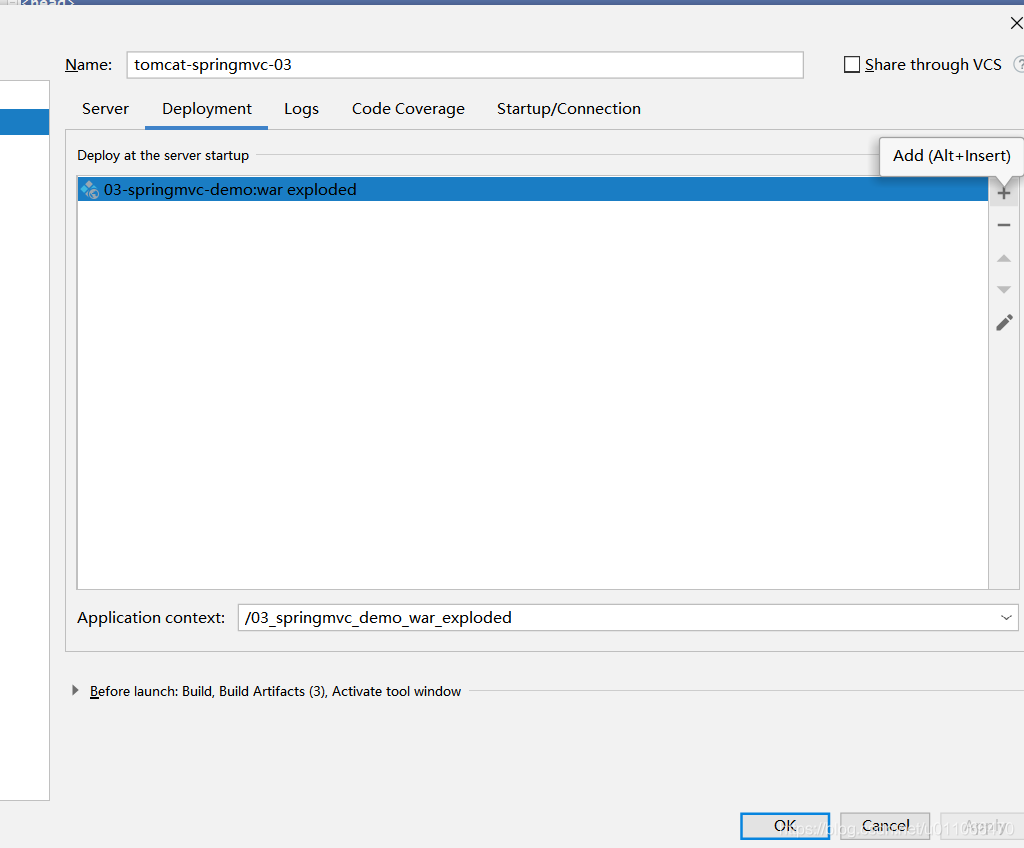Open the Logs tab
Screen dimensions: 1024x848
click(x=301, y=108)
